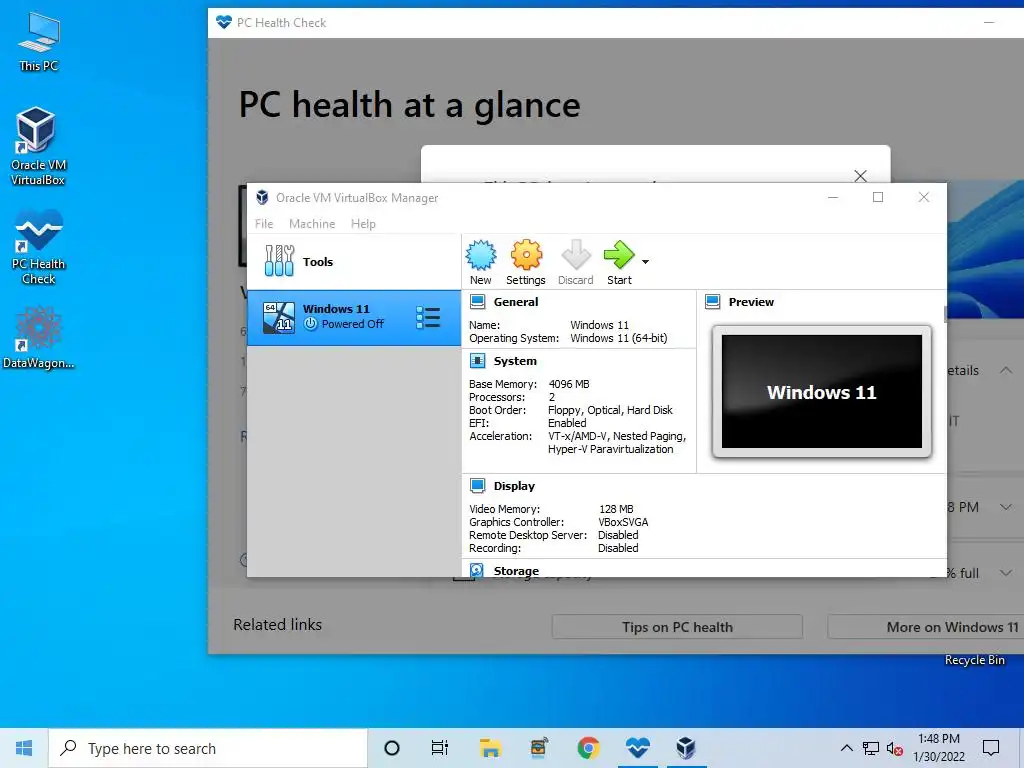This screenshot has height=768, width=1024.
Task: Click the Display section heading
Action: (514, 486)
